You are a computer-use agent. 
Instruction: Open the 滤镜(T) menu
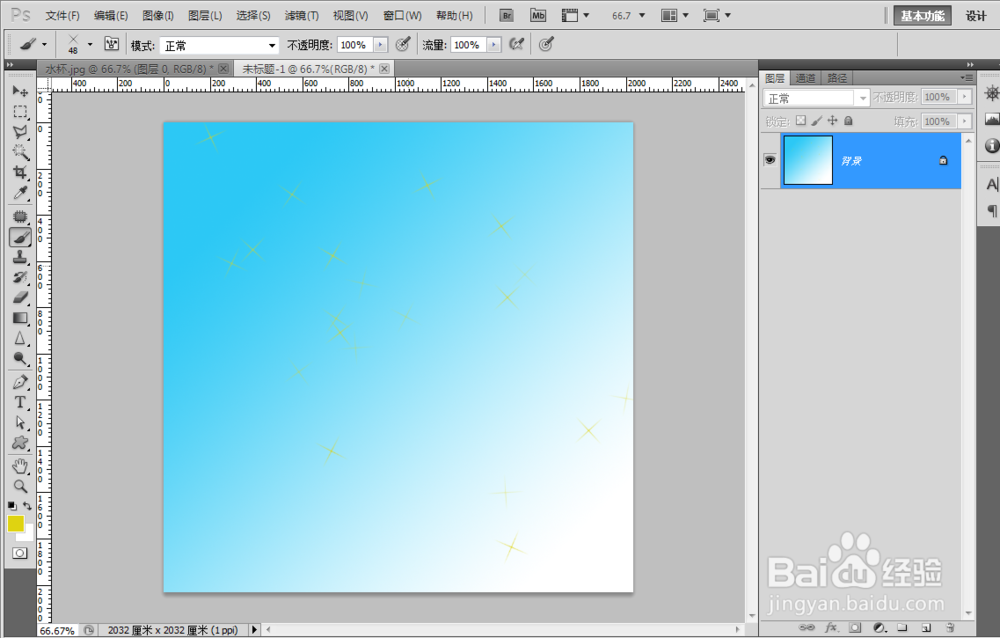point(302,15)
